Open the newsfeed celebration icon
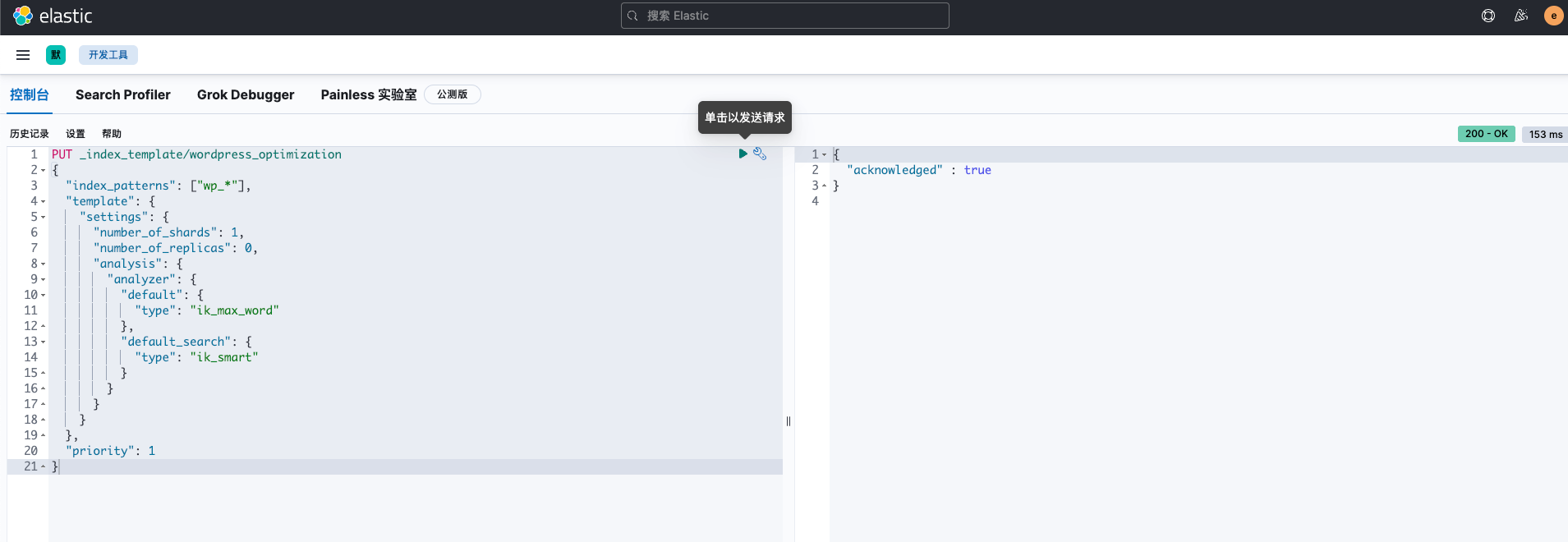1568x542 pixels. (x=1521, y=16)
